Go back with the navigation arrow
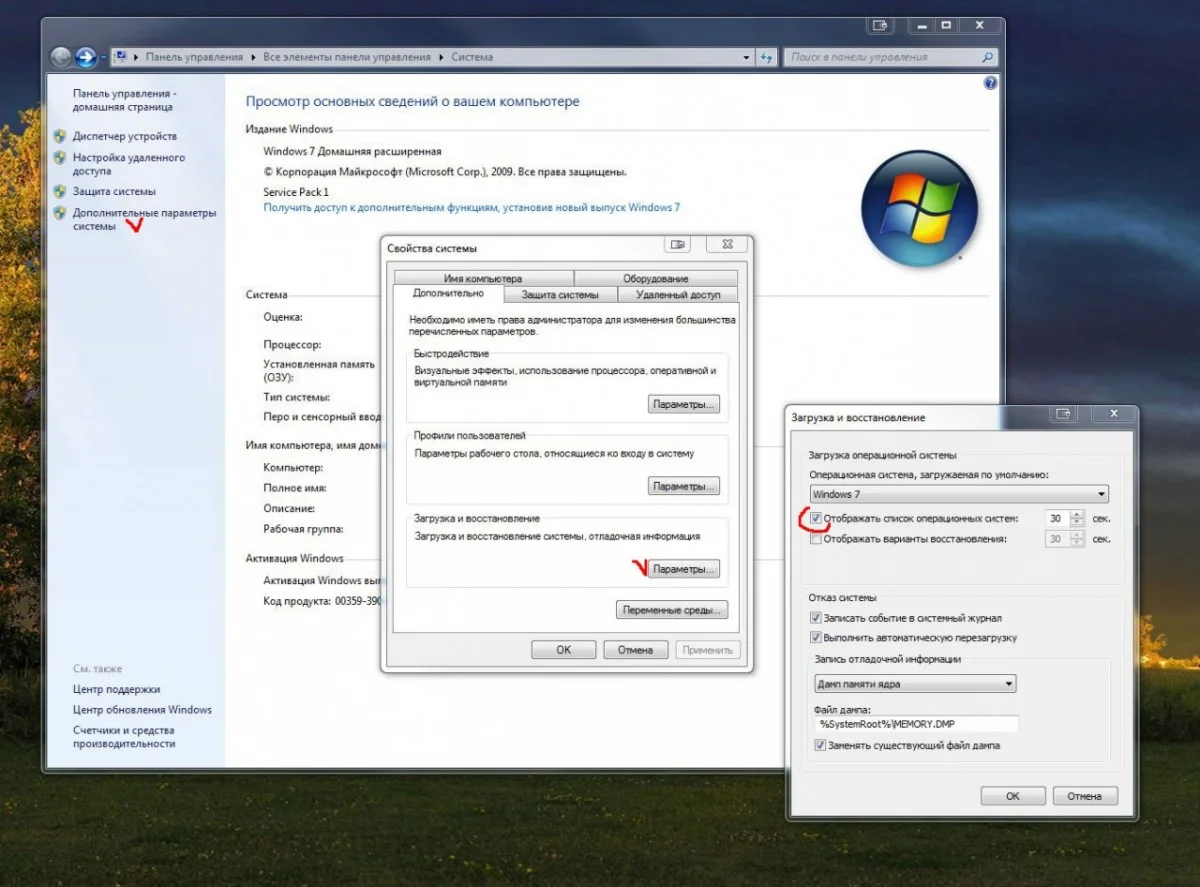1200x887 pixels. point(61,57)
